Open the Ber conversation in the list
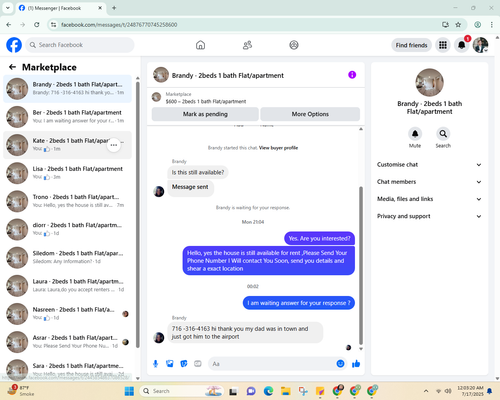Screen dimensions: 500x400 pos(68,117)
